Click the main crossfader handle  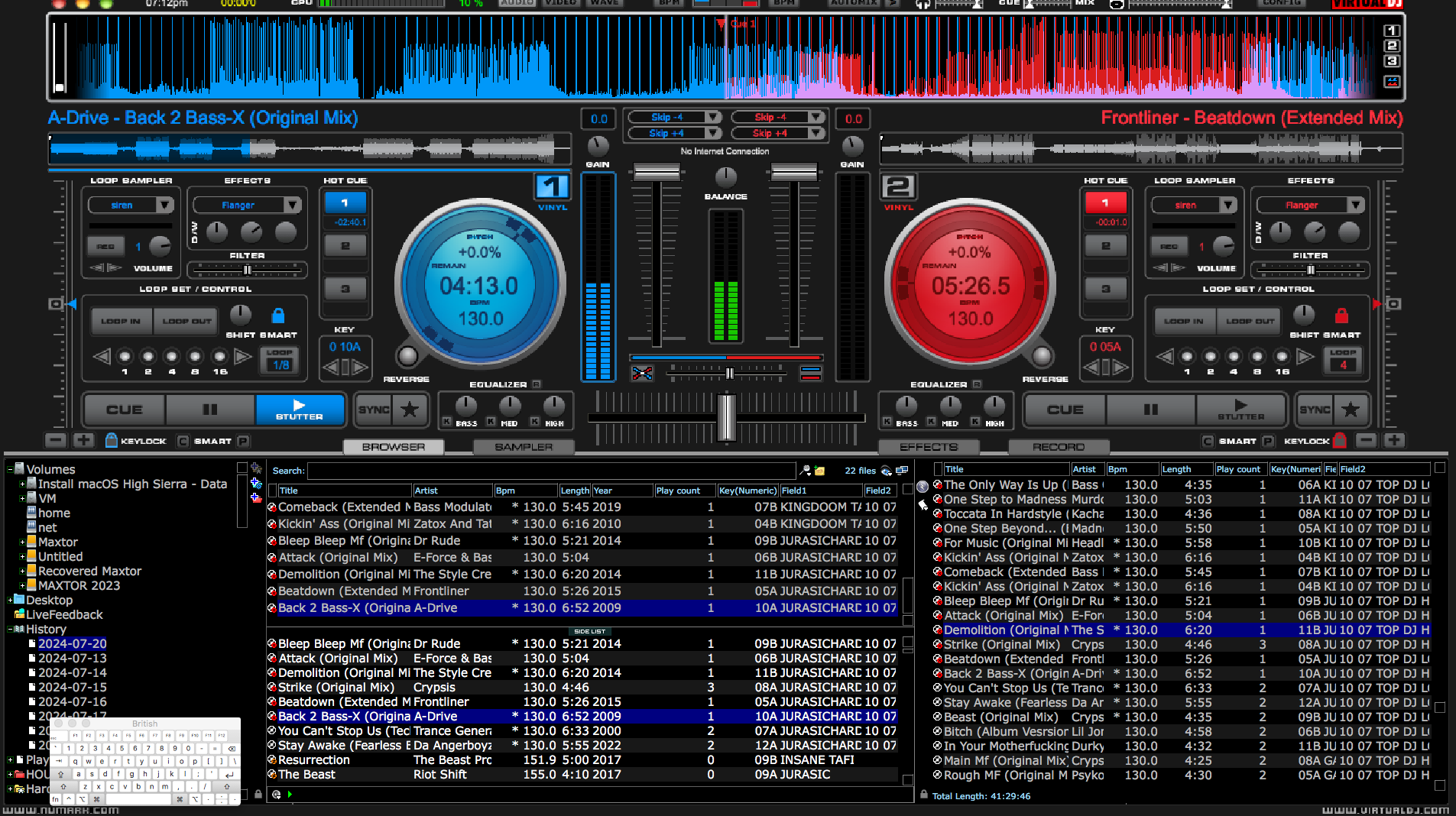727,417
